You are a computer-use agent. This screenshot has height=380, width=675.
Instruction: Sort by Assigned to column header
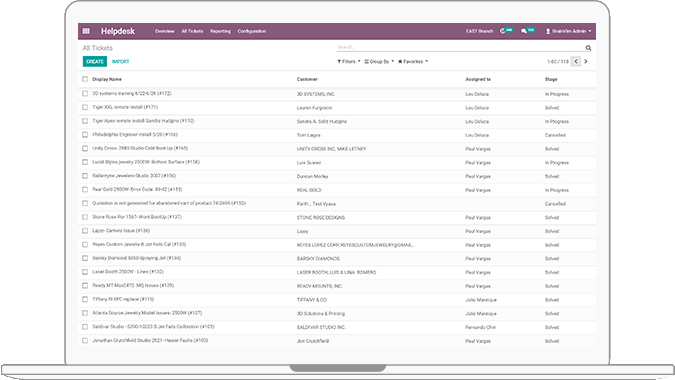(478, 79)
